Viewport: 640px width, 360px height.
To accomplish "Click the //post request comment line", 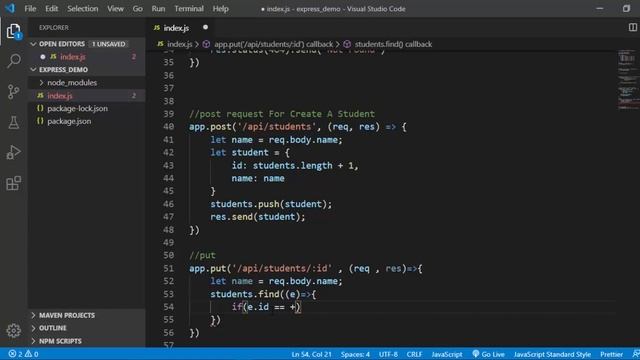I will [x=282, y=114].
